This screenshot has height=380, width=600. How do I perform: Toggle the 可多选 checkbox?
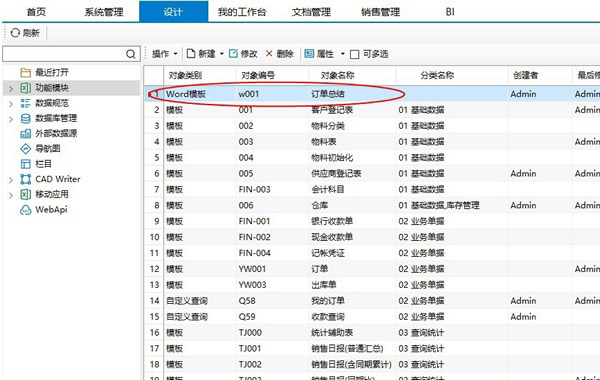(355, 54)
